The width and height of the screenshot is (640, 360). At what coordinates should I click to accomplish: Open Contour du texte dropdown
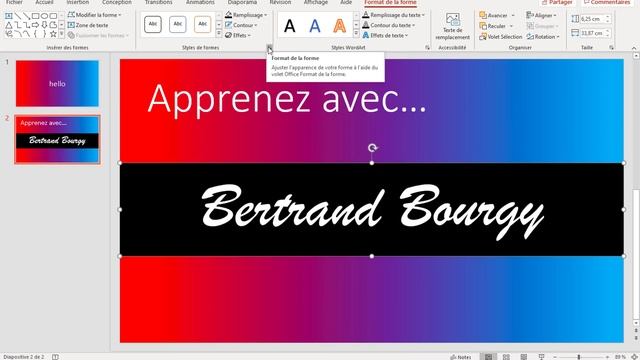click(x=389, y=25)
